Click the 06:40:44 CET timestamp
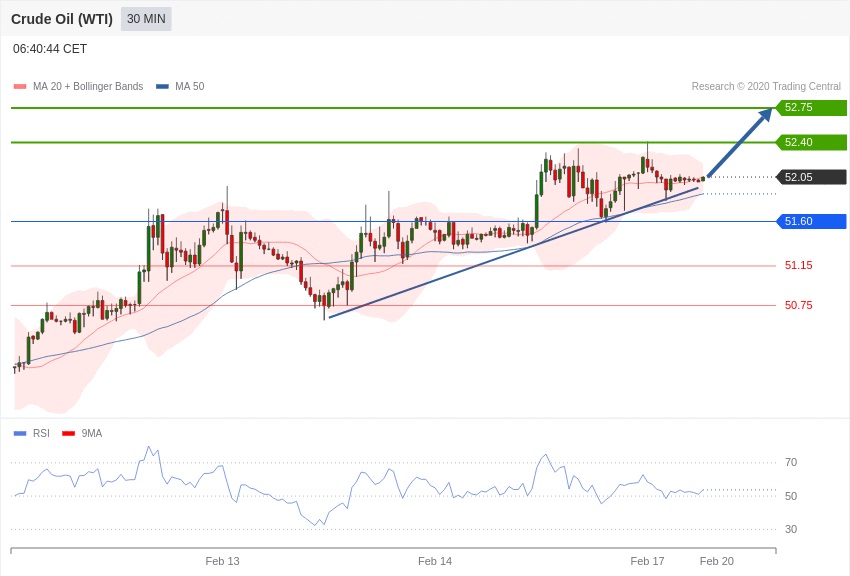The height and width of the screenshot is (576, 850). [50, 49]
